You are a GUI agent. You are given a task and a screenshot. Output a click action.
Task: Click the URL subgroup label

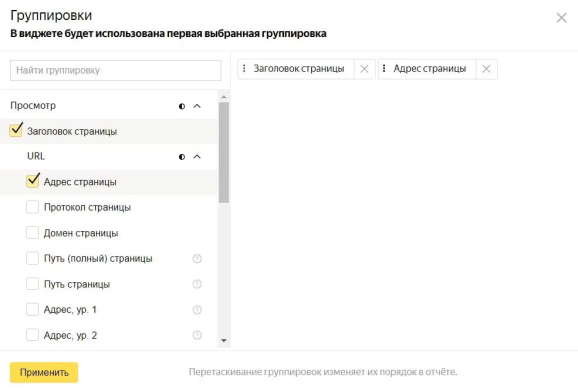[36, 156]
